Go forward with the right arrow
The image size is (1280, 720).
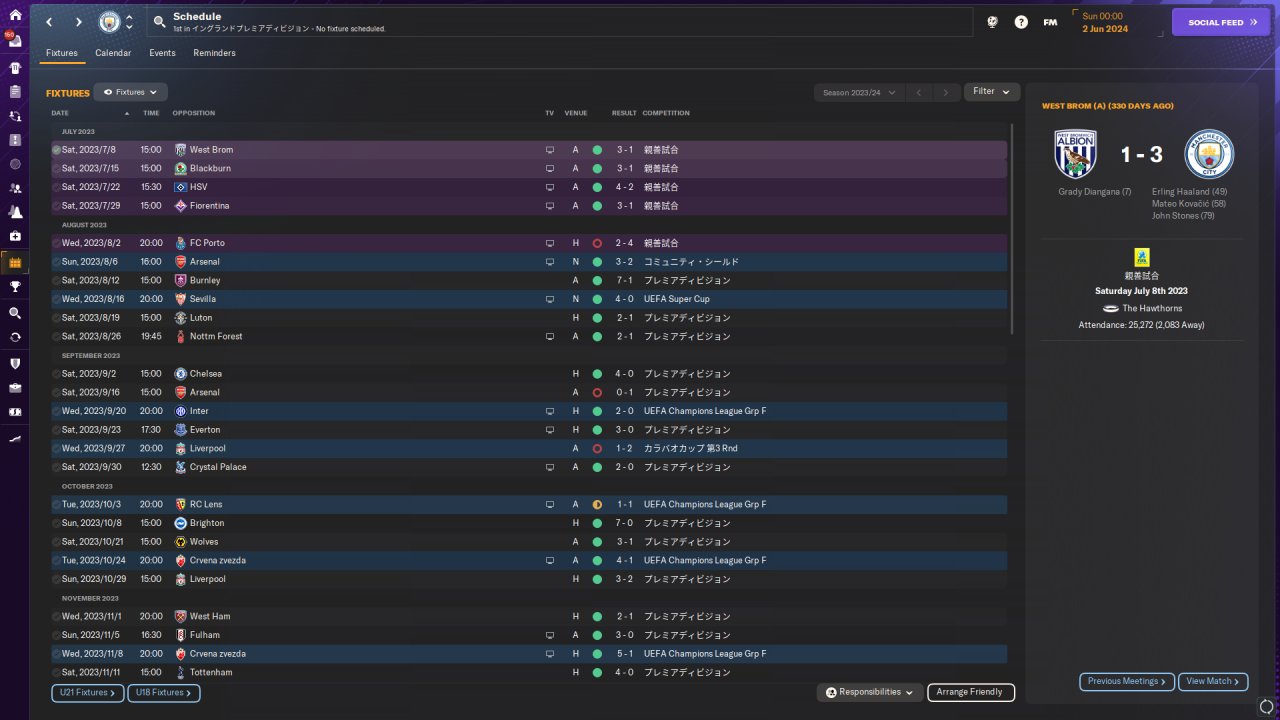pyautogui.click(x=79, y=22)
